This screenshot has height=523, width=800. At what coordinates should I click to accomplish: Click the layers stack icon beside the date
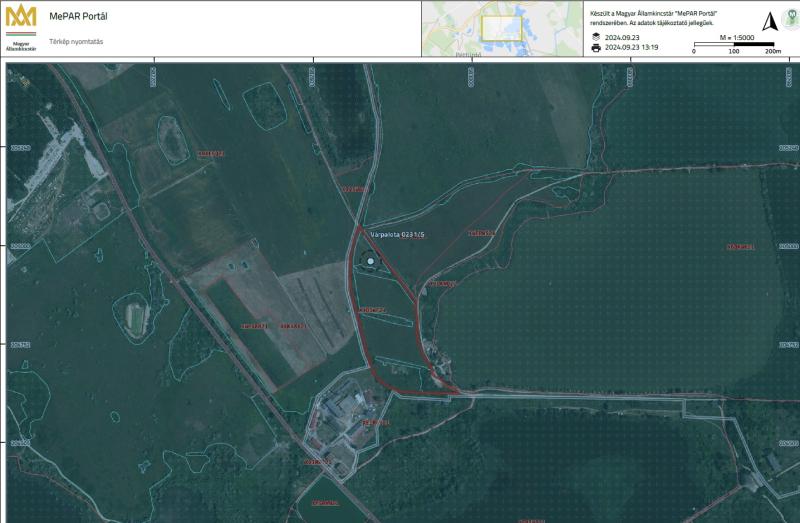596,36
